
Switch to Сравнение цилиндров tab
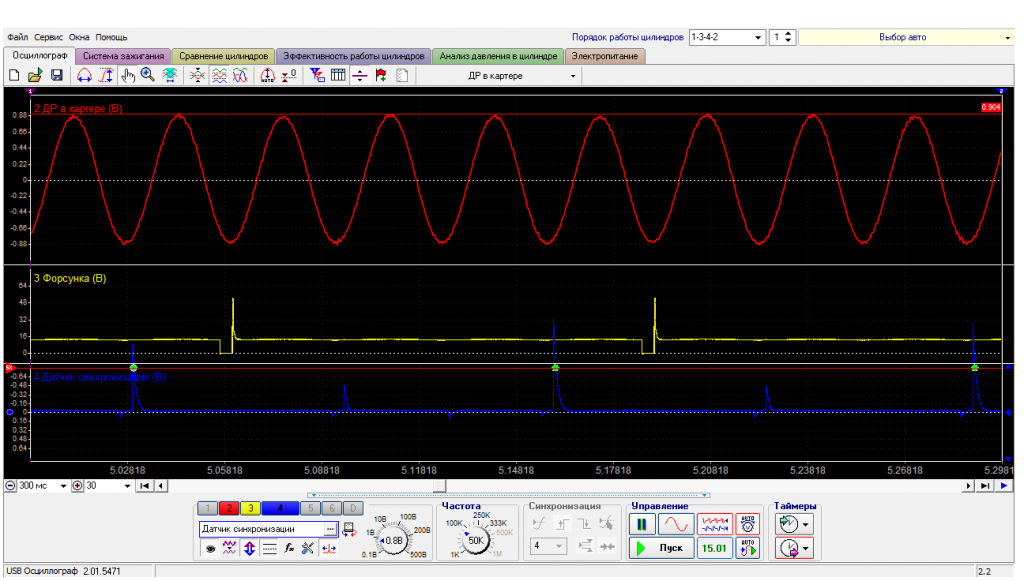point(223,56)
